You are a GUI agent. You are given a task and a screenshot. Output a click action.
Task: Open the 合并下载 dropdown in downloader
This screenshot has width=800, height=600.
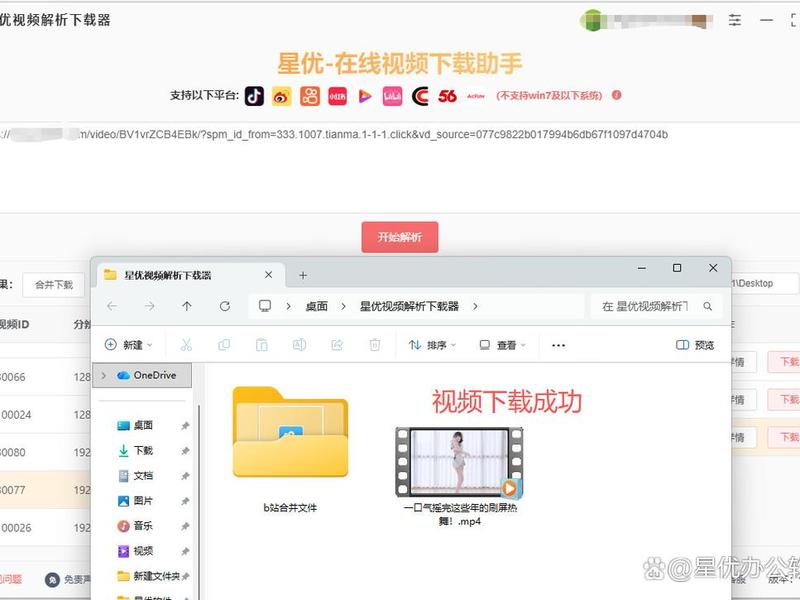tap(53, 285)
